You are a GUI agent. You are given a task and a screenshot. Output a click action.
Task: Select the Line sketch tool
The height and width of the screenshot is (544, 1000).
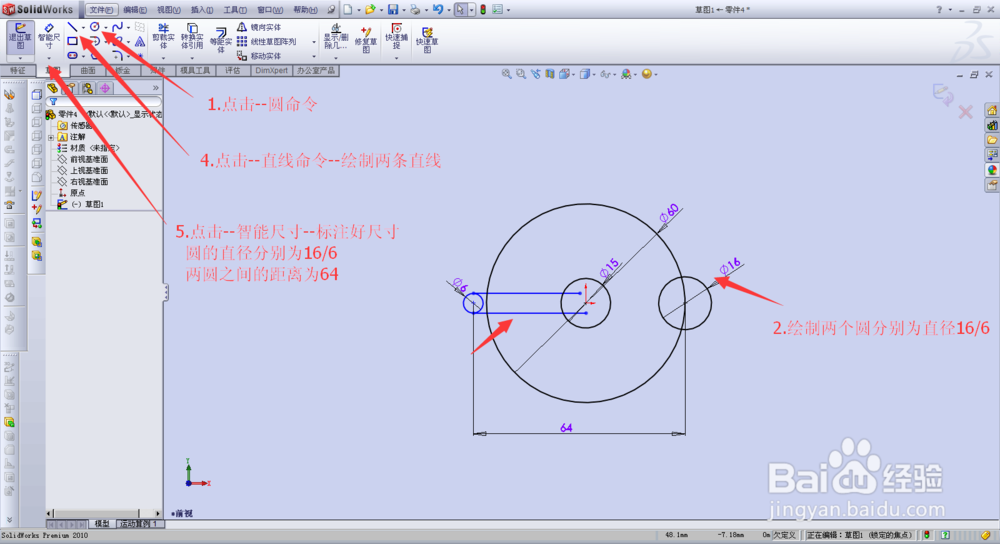click(x=72, y=27)
